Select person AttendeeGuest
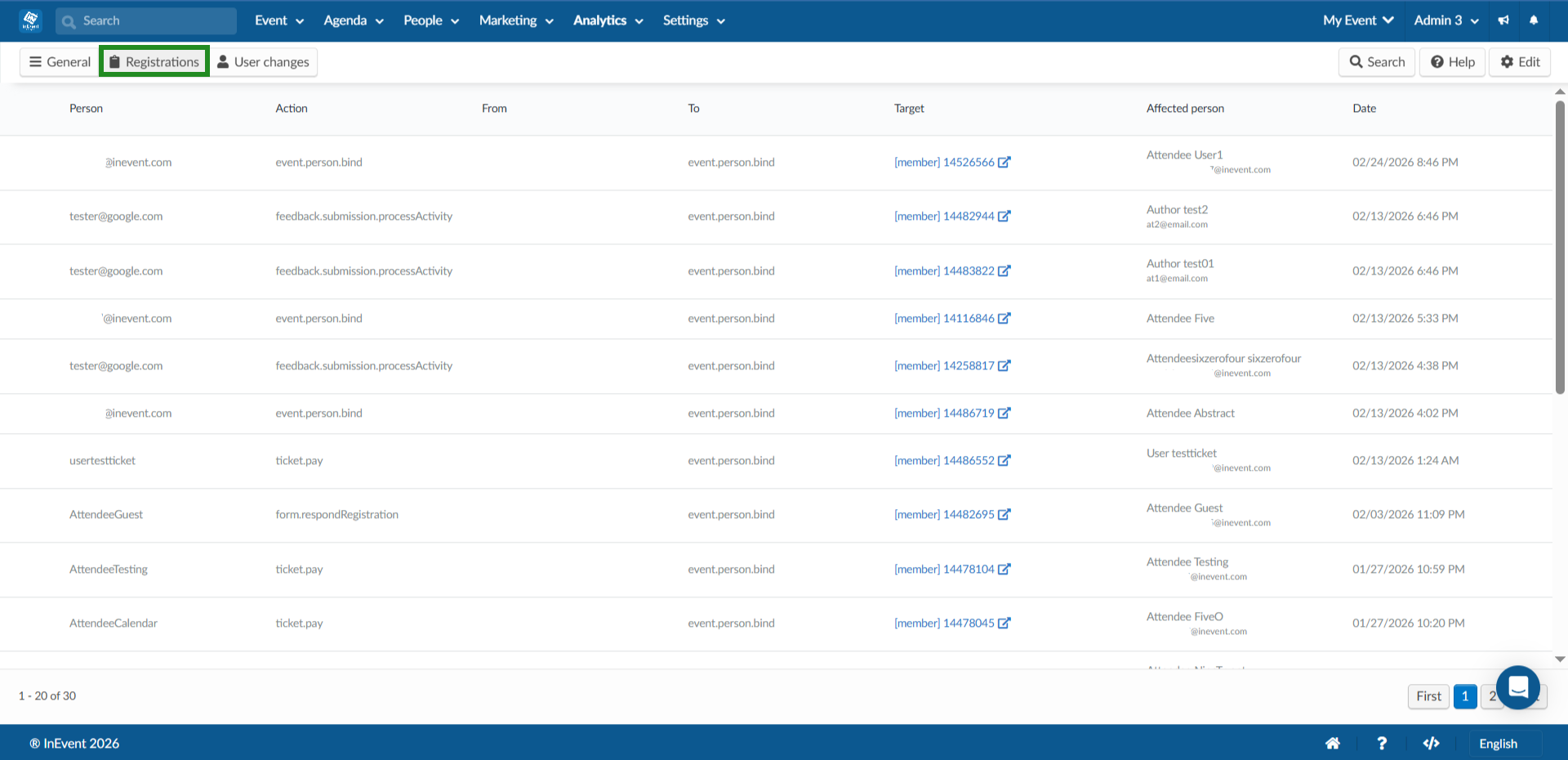The height and width of the screenshot is (760, 1568). click(x=106, y=514)
